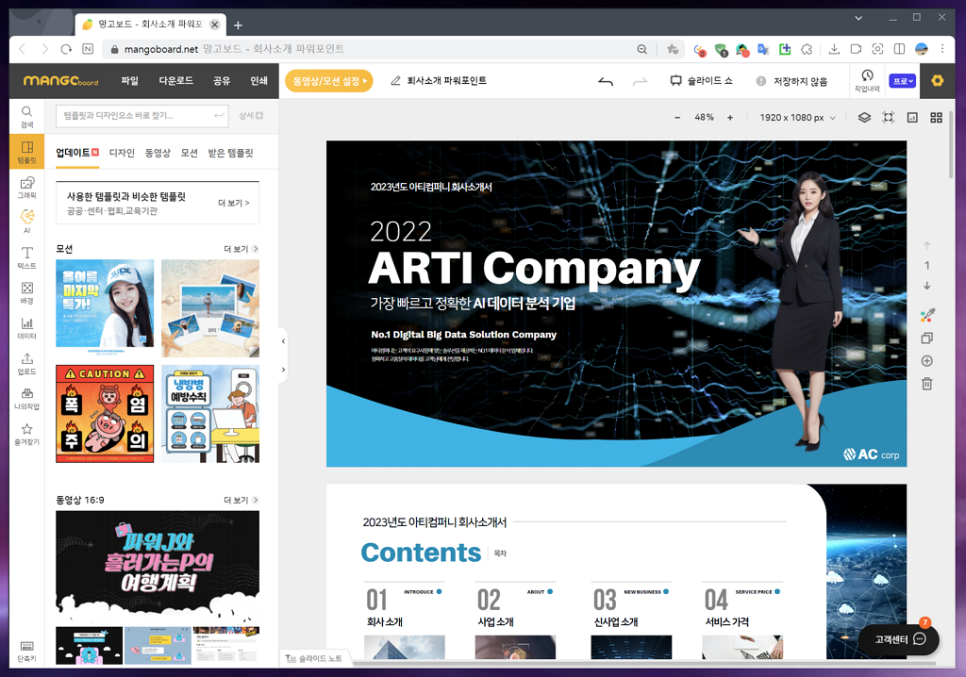
Task: Open the 그래픽 graphics sidebar panel
Action: click(x=26, y=187)
